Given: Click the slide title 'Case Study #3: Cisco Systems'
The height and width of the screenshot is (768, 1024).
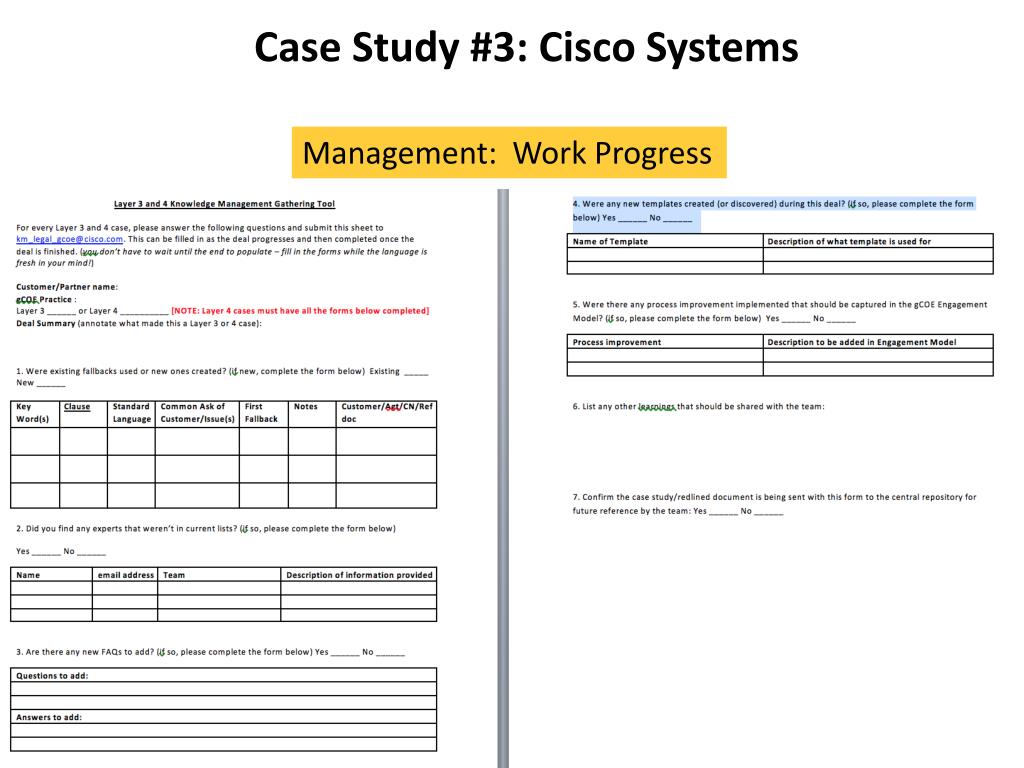Looking at the screenshot, I should (x=526, y=47).
